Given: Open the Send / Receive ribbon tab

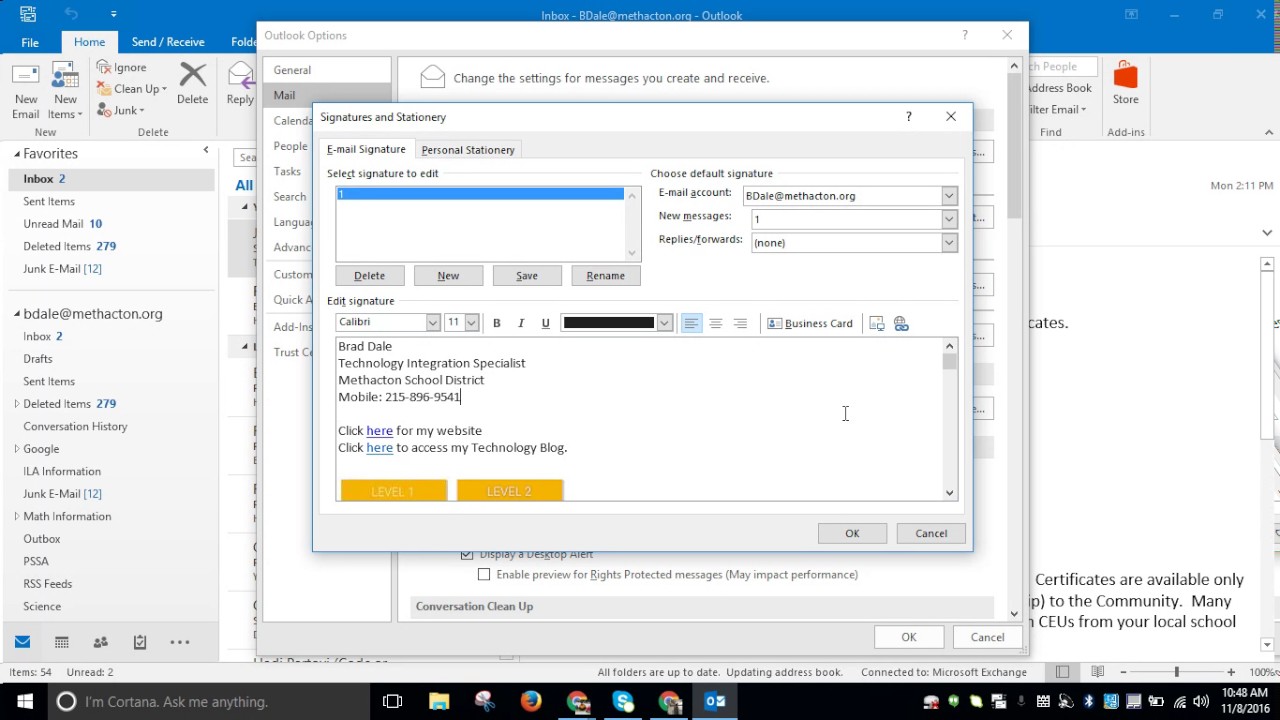Looking at the screenshot, I should (168, 42).
